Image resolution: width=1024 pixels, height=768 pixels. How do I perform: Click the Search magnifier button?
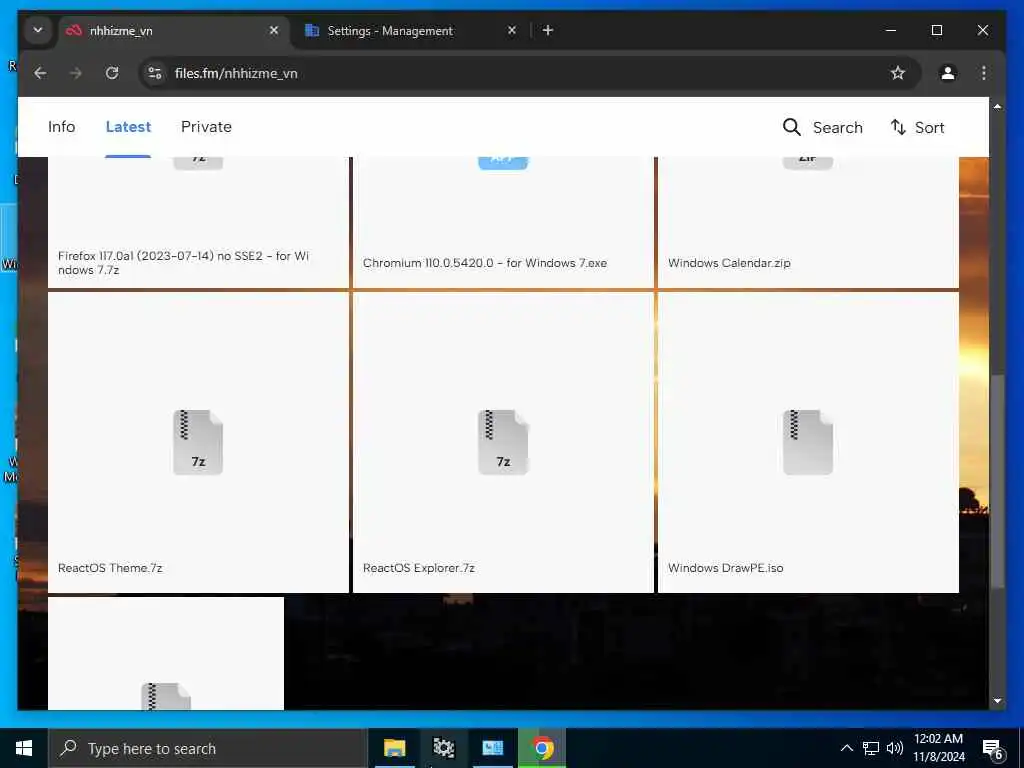point(823,127)
